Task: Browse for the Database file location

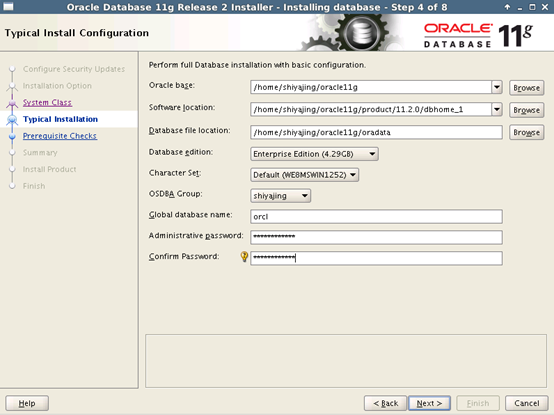Action: [526, 132]
